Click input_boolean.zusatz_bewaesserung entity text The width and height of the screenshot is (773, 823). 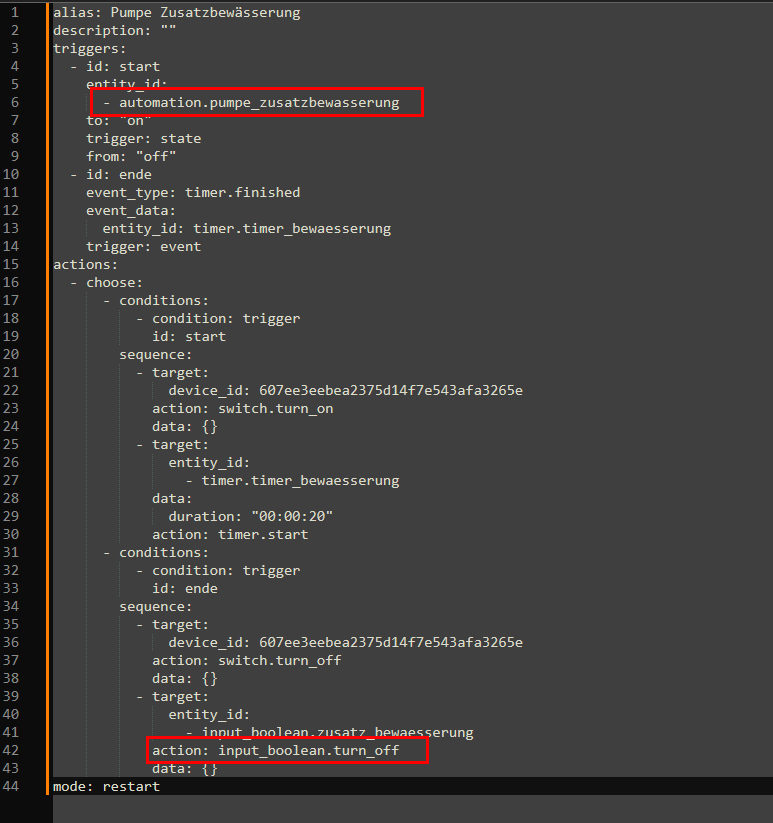tap(337, 733)
